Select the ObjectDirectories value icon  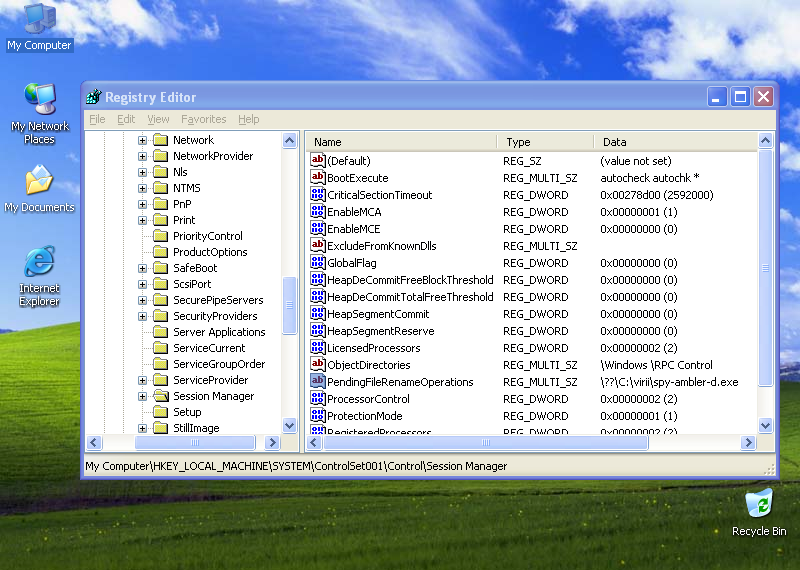tap(317, 364)
